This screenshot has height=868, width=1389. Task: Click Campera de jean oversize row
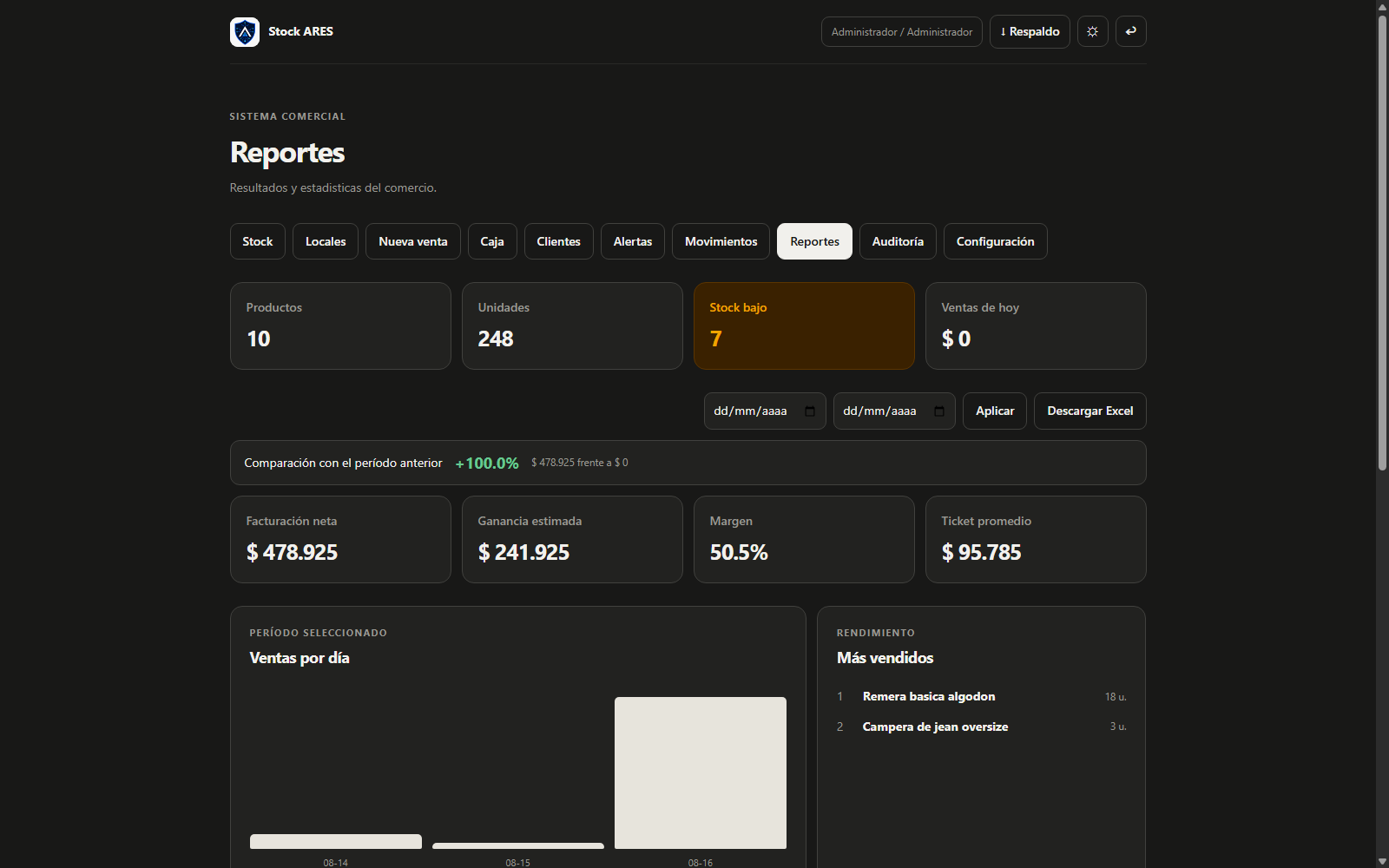(982, 727)
